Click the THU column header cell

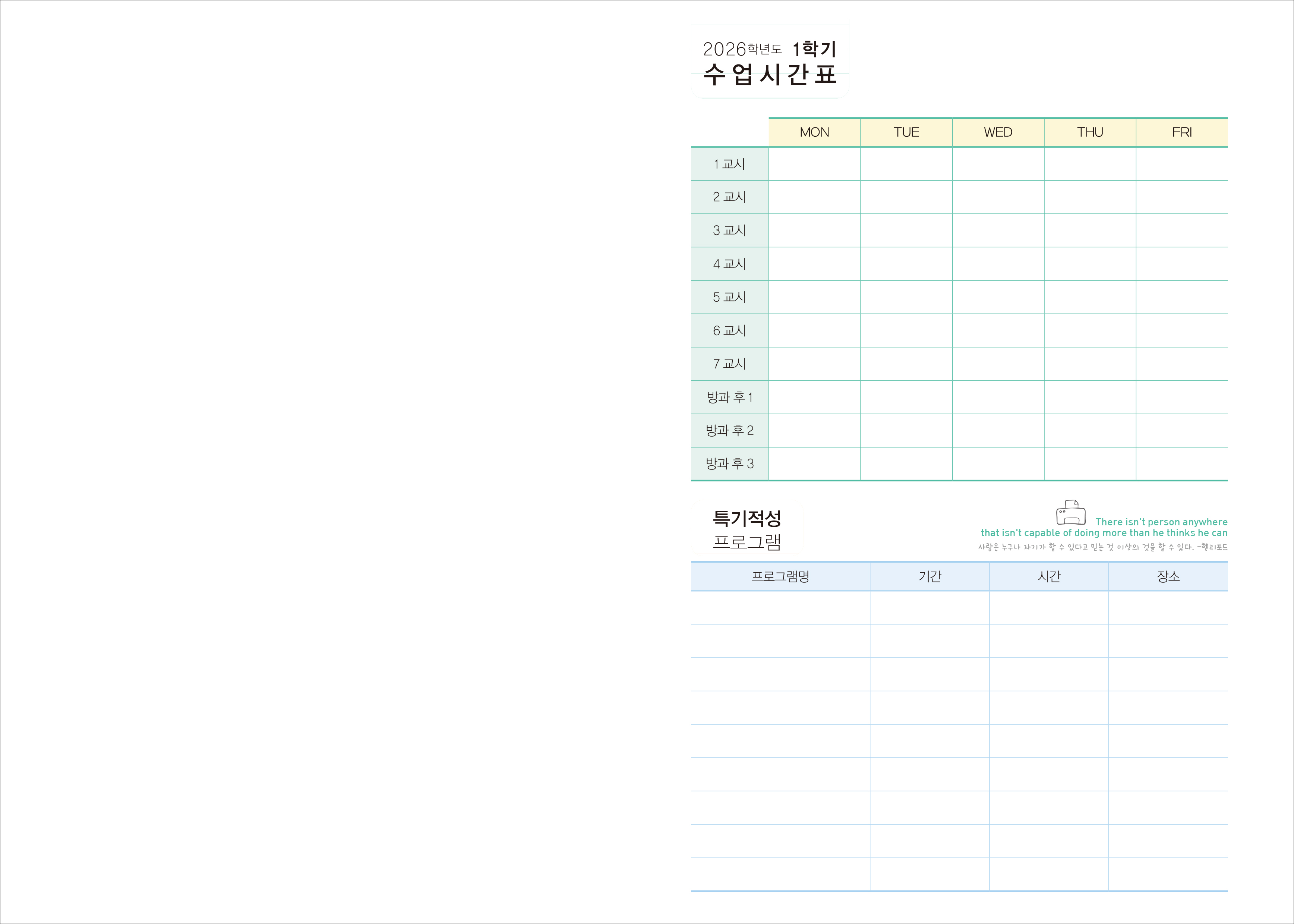point(1090,132)
